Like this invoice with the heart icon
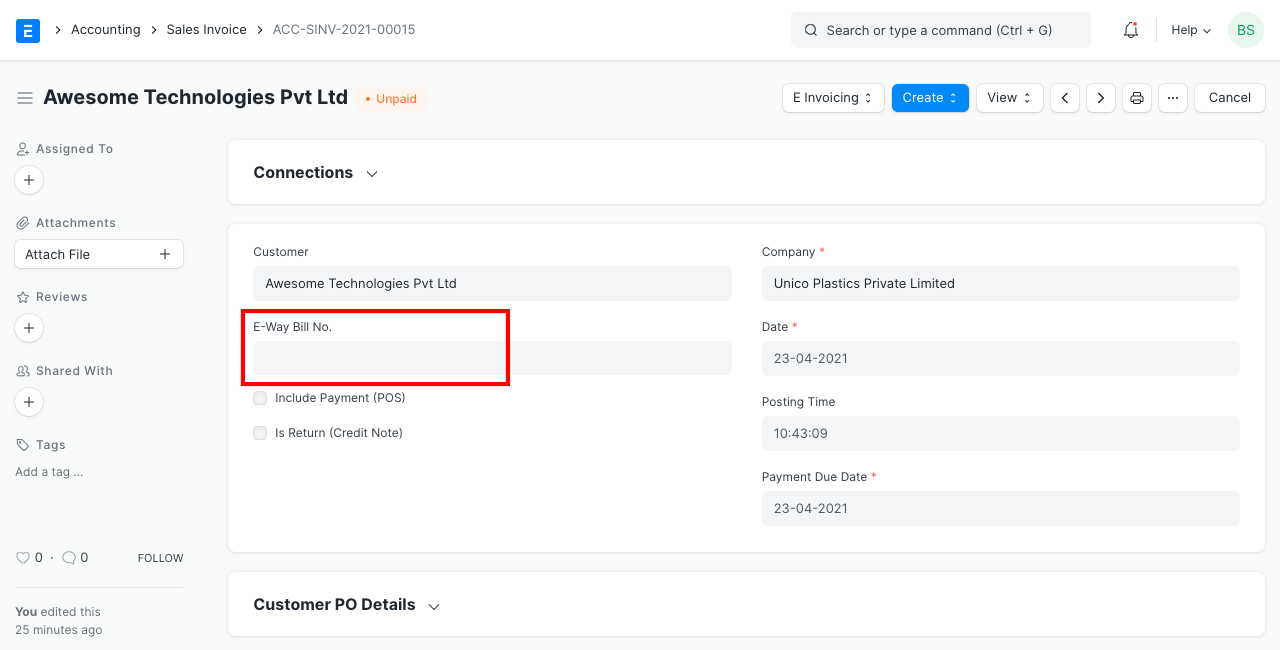Screen dimensions: 1280x650 coord(23,557)
